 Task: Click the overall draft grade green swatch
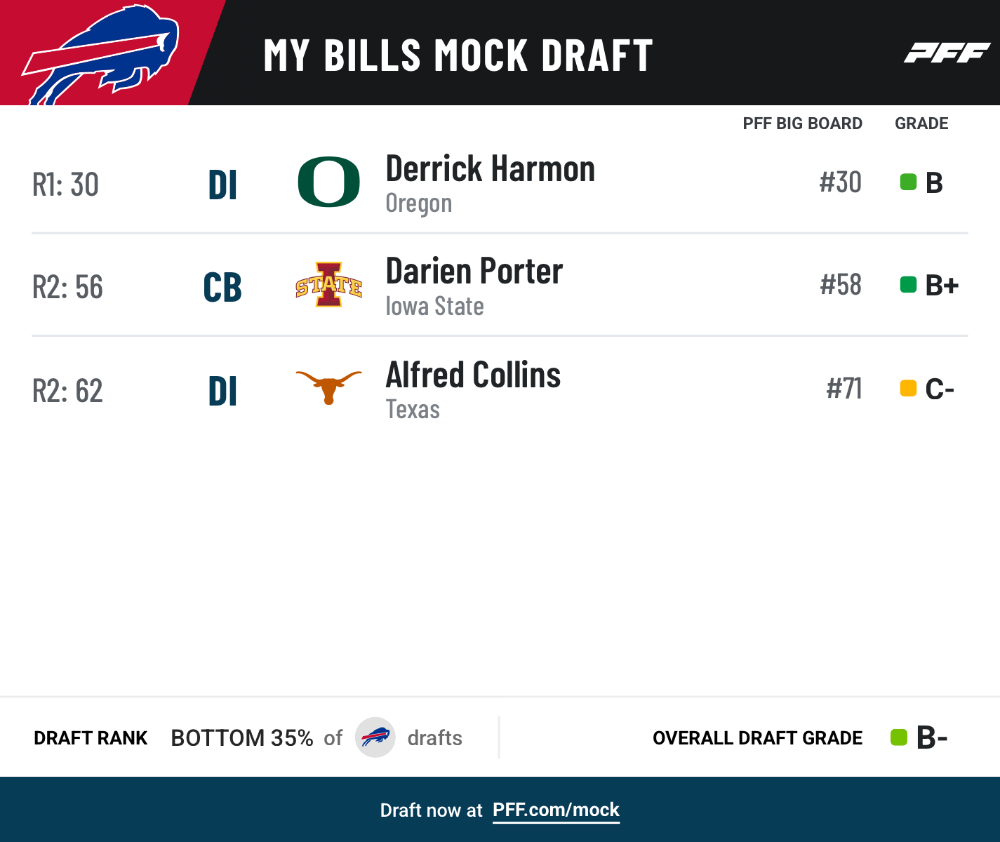coord(899,737)
